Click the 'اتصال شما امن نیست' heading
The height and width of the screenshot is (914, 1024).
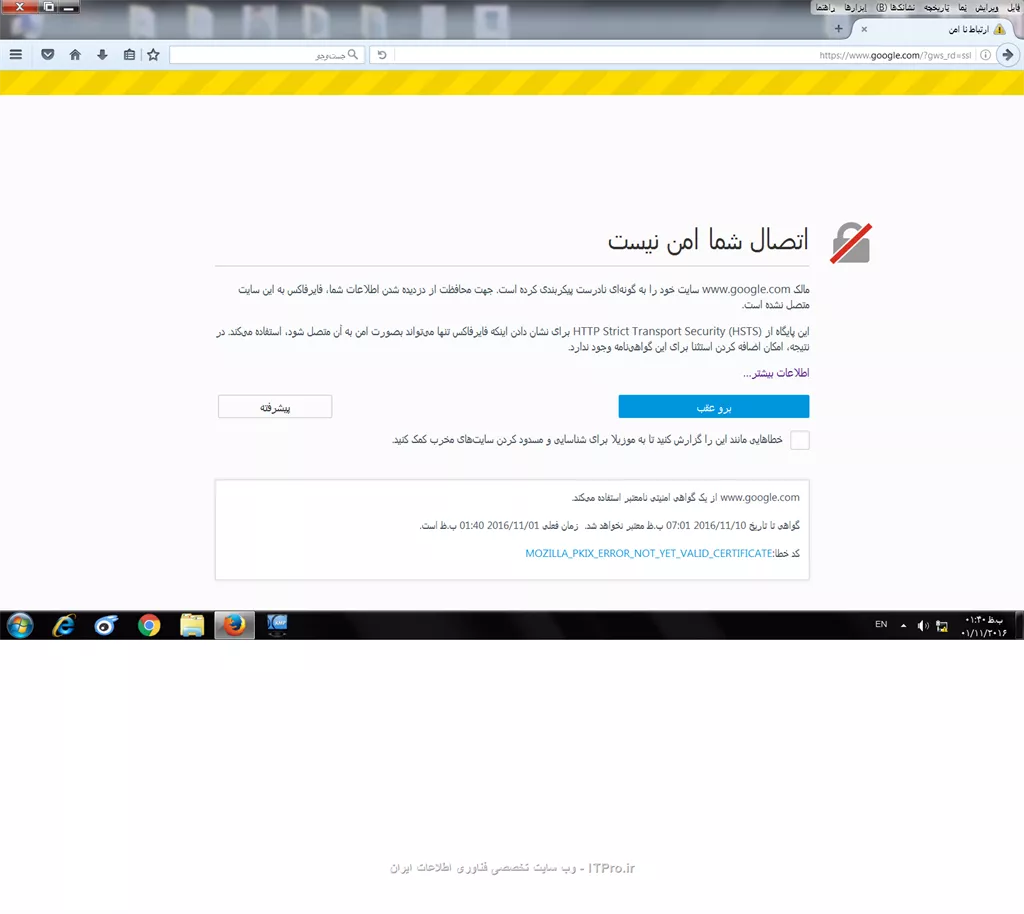[x=708, y=240]
